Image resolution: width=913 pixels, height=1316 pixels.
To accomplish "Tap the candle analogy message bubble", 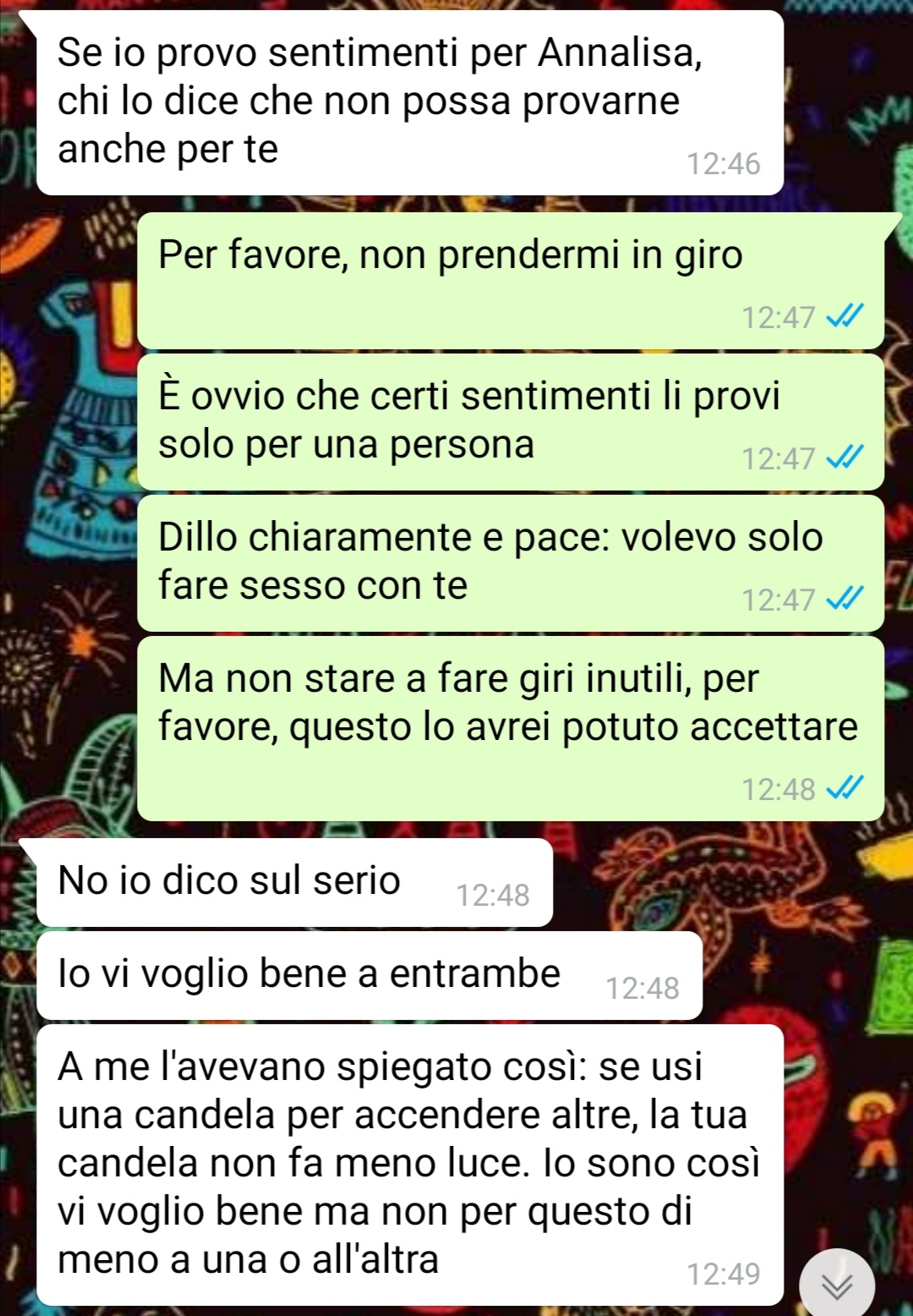I will coord(409,1165).
